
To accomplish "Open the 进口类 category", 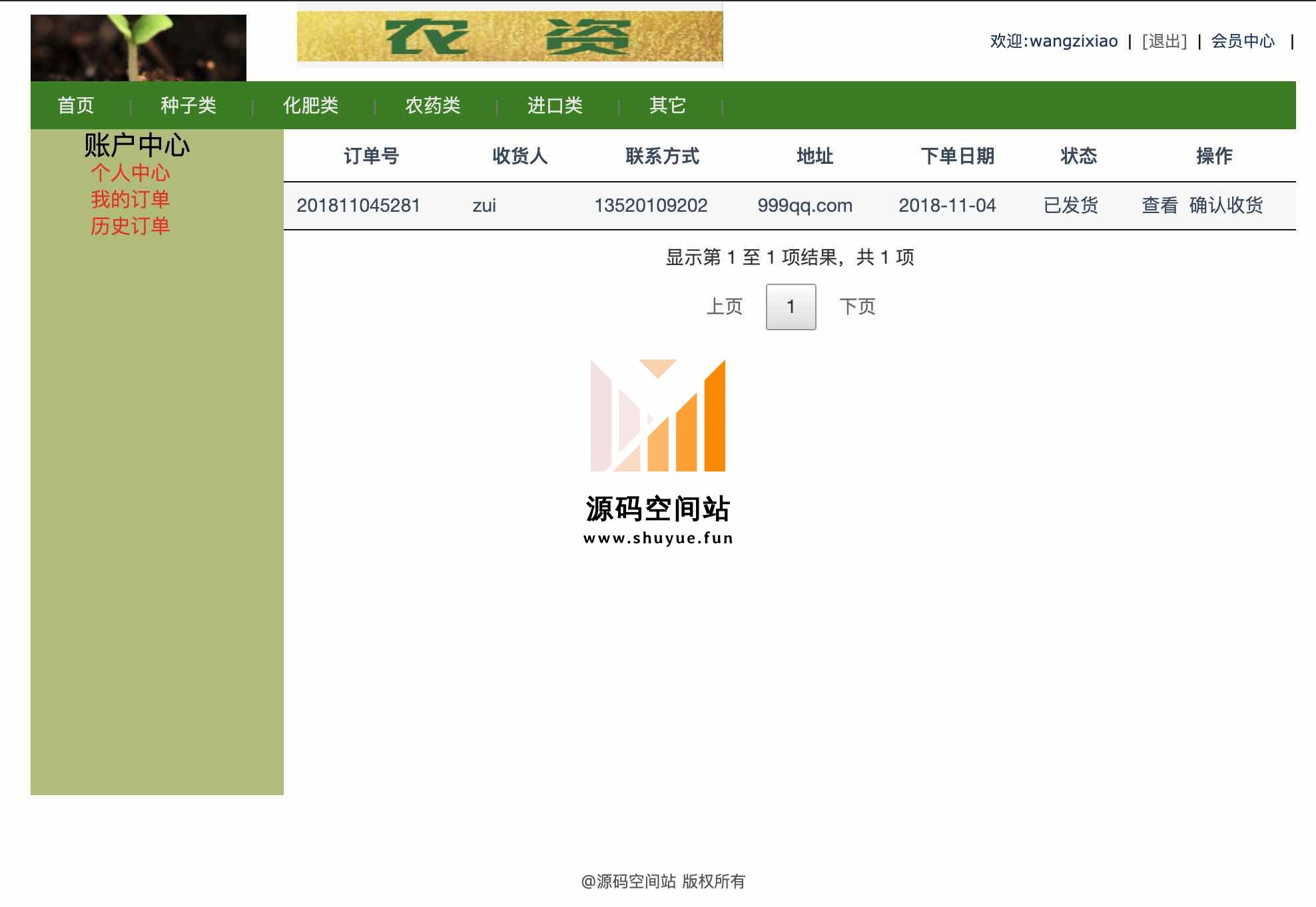I will pyautogui.click(x=555, y=105).
